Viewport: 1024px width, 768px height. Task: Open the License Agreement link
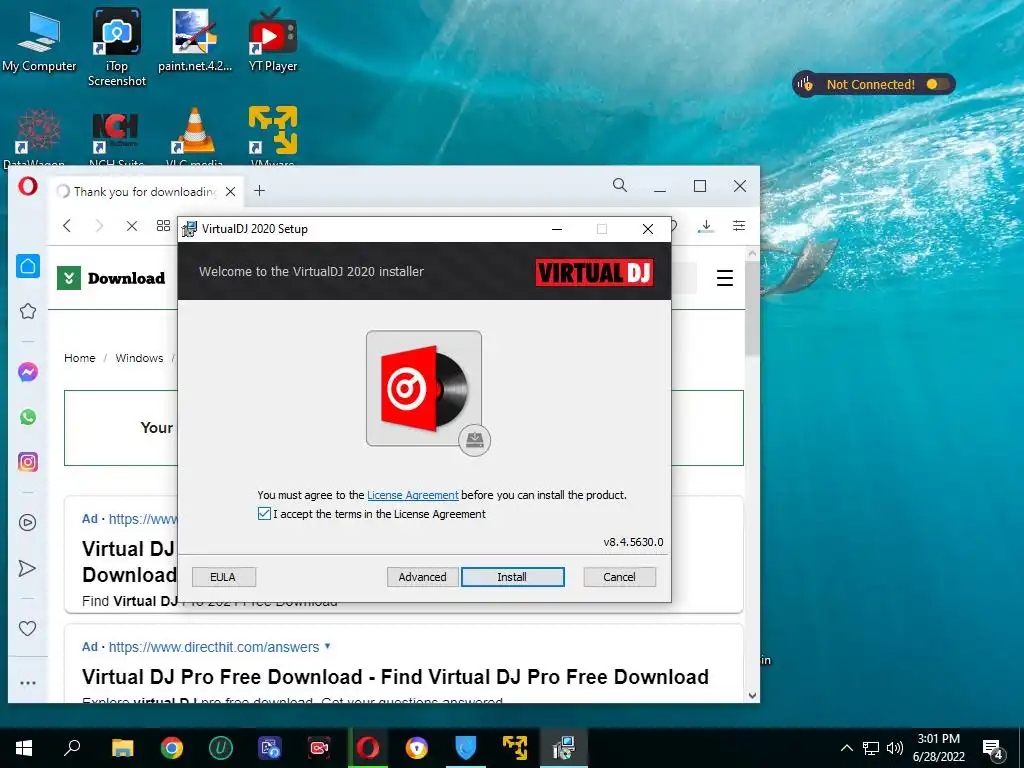coord(413,495)
